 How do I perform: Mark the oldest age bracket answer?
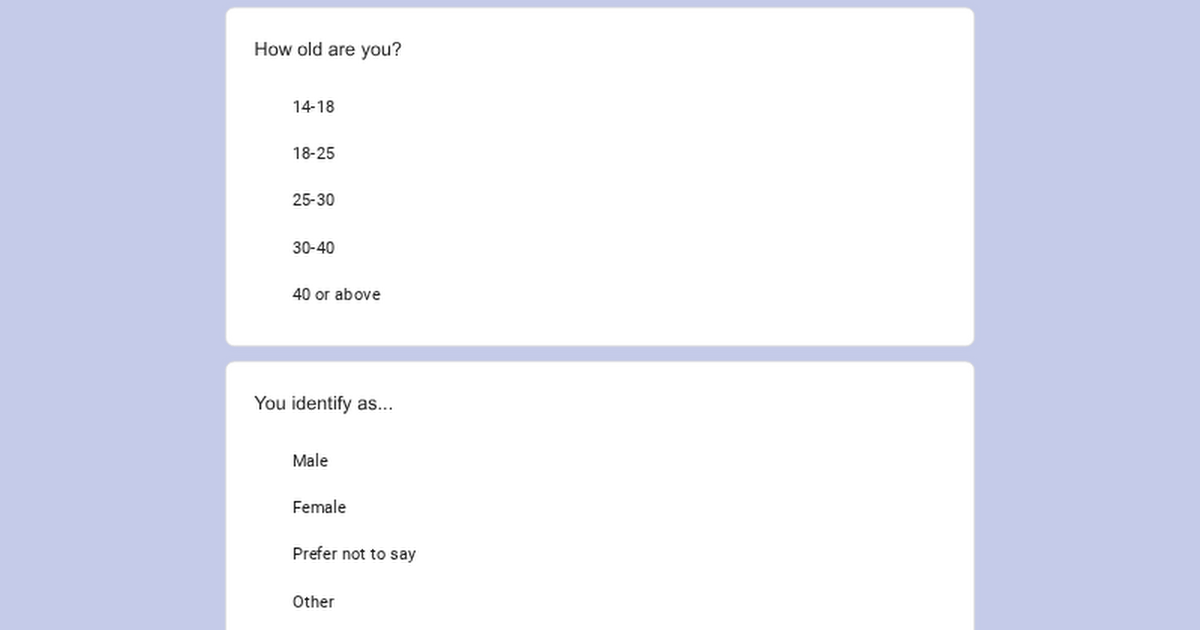tap(336, 295)
